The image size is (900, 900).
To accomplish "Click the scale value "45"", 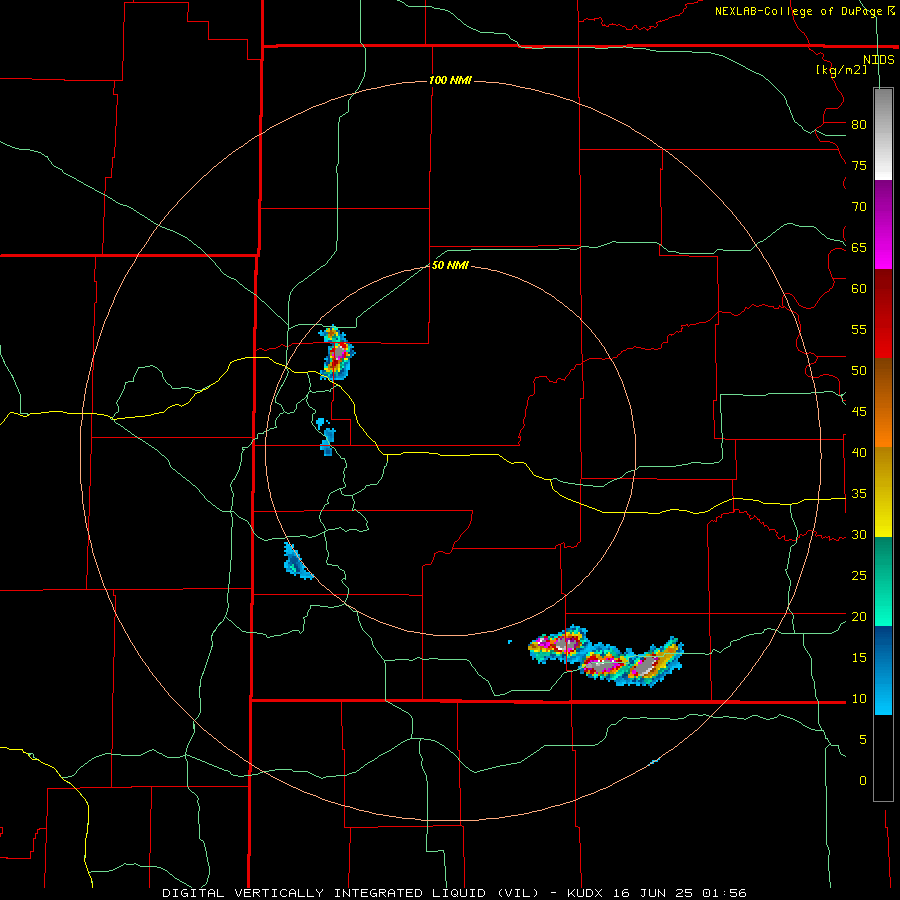I will point(859,412).
